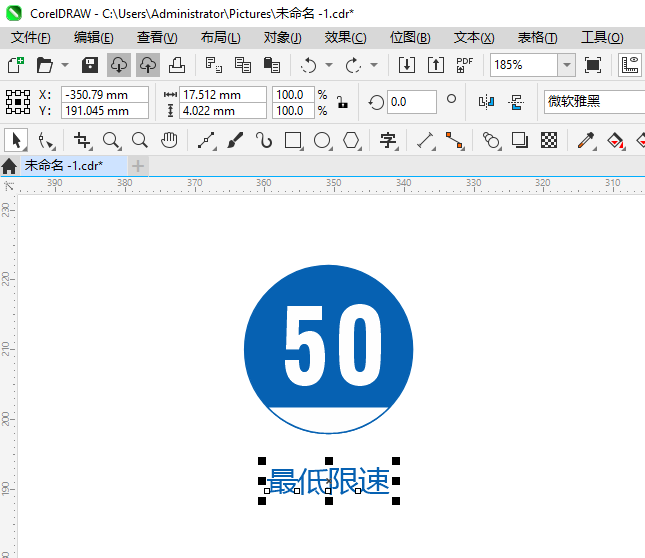Select the Rectangle tool
This screenshot has width=645, height=558.
pyautogui.click(x=293, y=140)
